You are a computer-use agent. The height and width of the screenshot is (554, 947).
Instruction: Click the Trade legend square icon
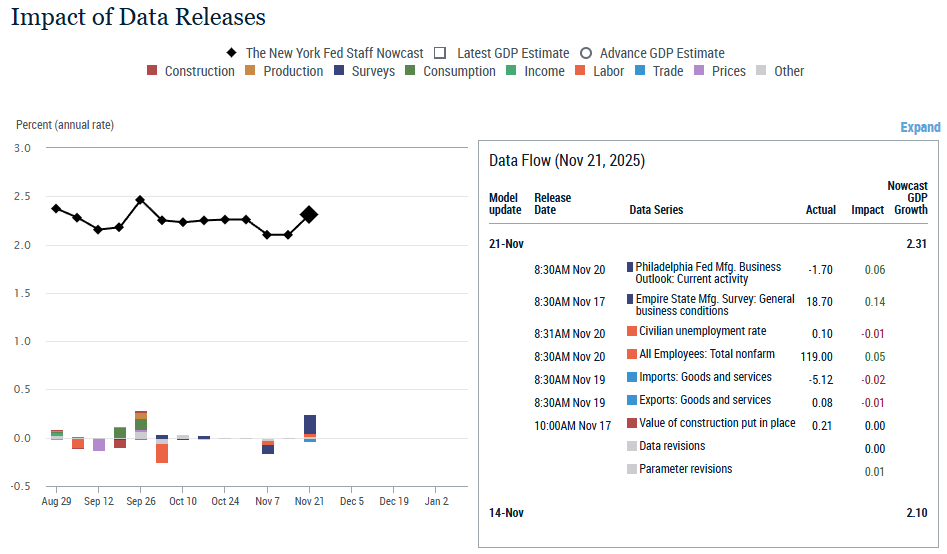click(x=641, y=71)
